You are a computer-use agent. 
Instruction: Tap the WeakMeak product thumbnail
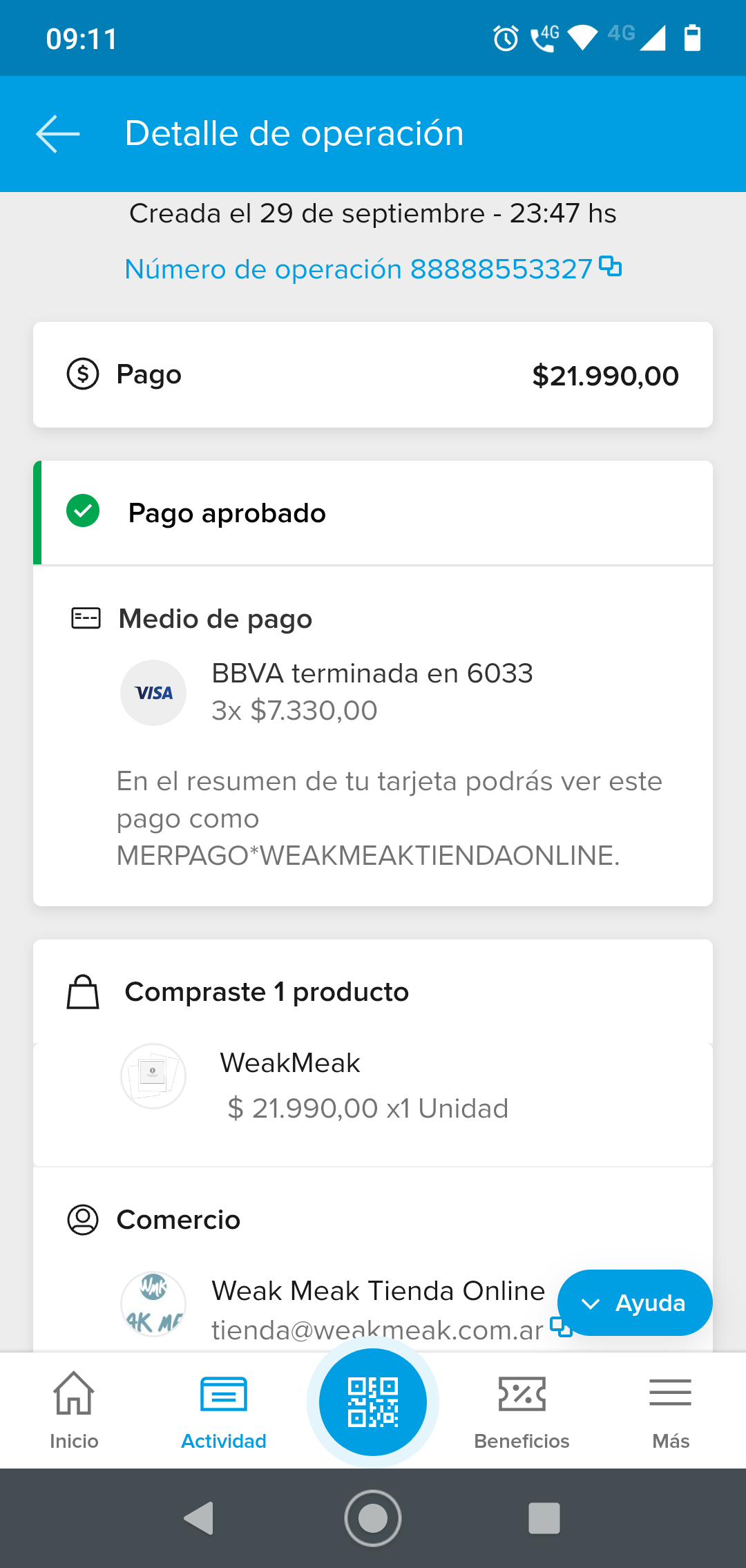153,1075
